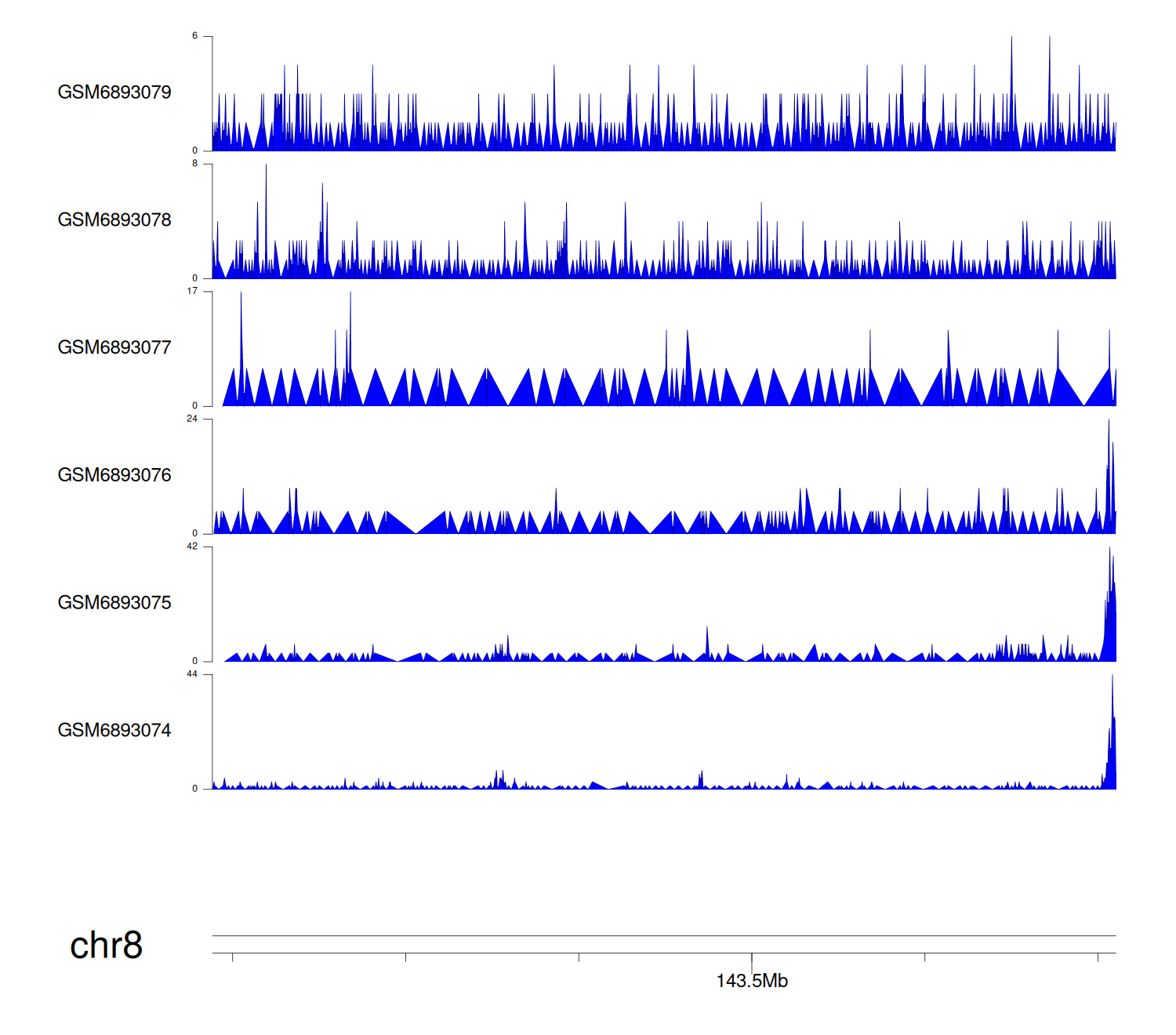Image resolution: width=1176 pixels, height=1035 pixels.
Task: Click the GSM6893077 track name
Action: (x=114, y=348)
